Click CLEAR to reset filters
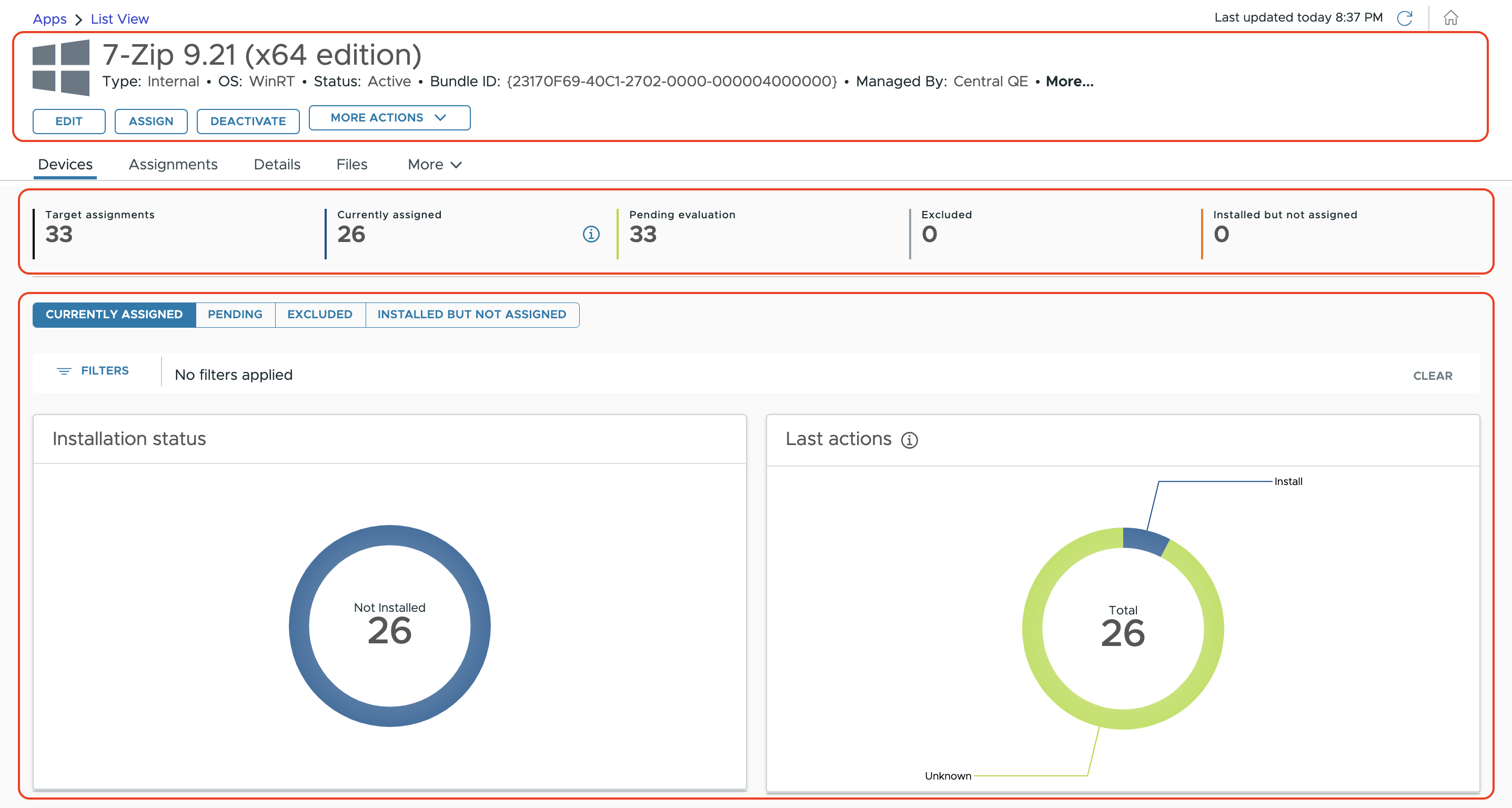Screen dimensions: 1512x808 (x=1432, y=376)
